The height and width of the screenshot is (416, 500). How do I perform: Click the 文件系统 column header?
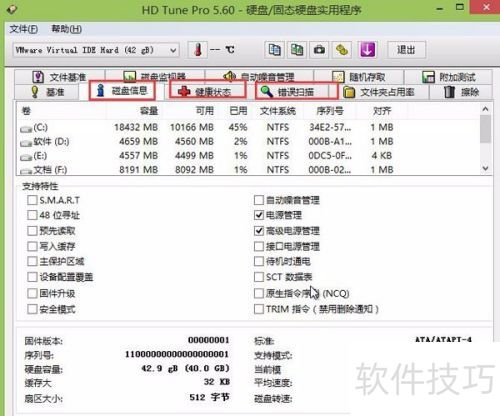[278, 111]
